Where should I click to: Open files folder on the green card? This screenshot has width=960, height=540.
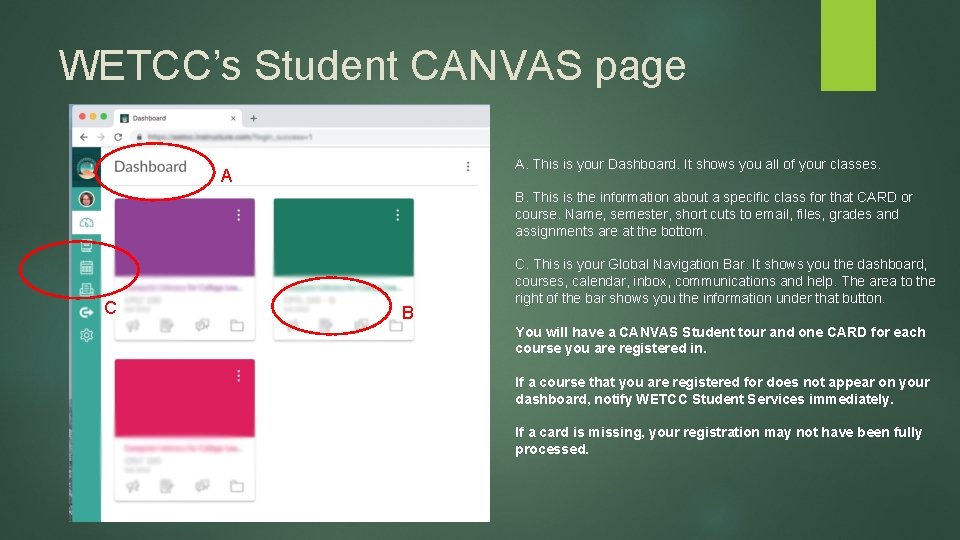[396, 326]
